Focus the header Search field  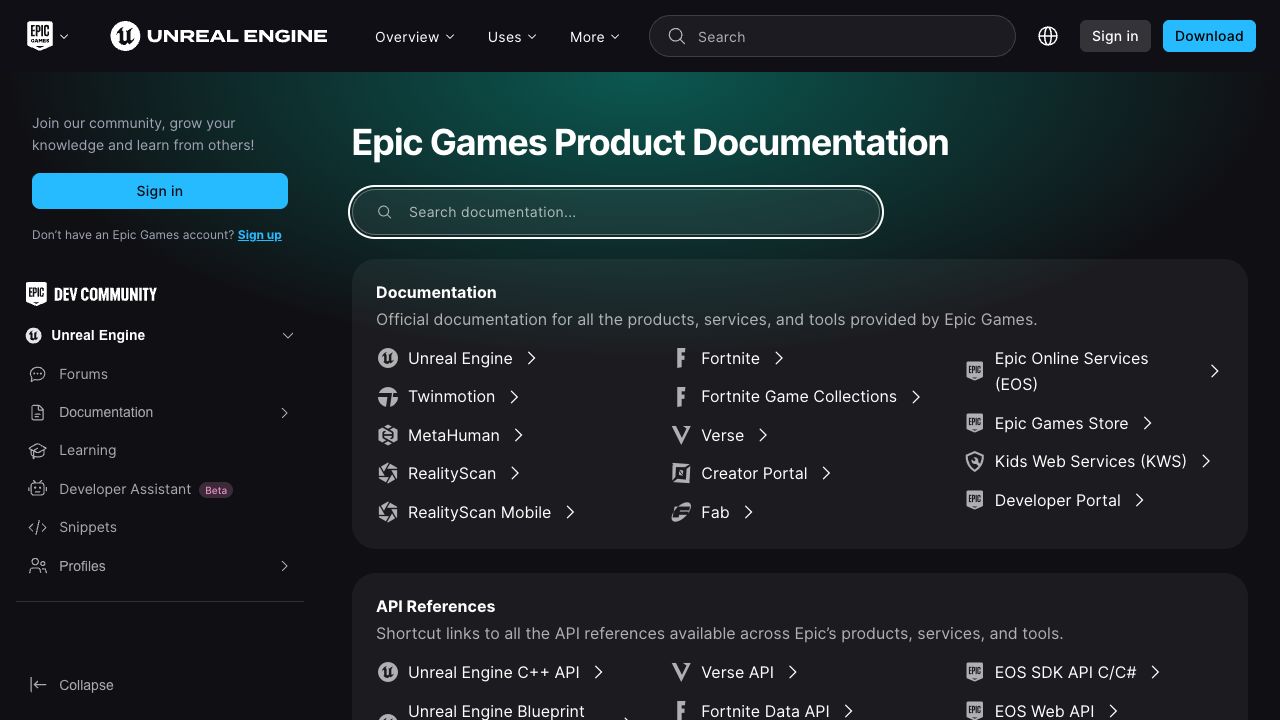click(x=832, y=36)
